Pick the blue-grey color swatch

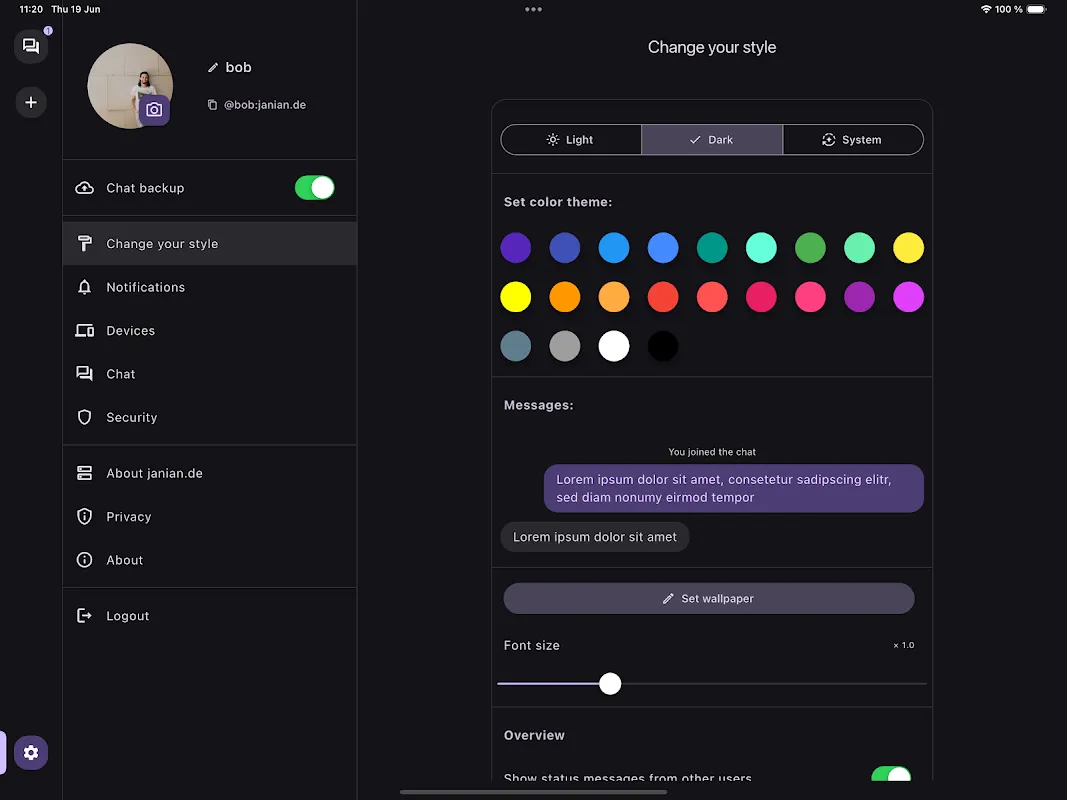point(516,346)
